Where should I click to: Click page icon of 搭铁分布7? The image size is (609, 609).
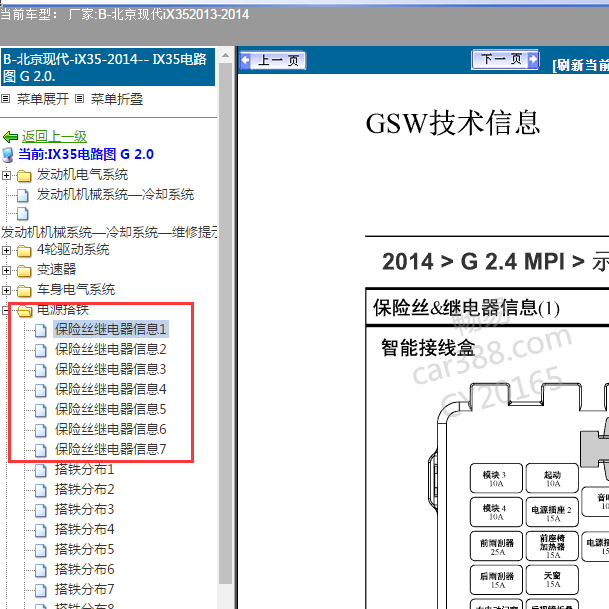click(x=40, y=591)
